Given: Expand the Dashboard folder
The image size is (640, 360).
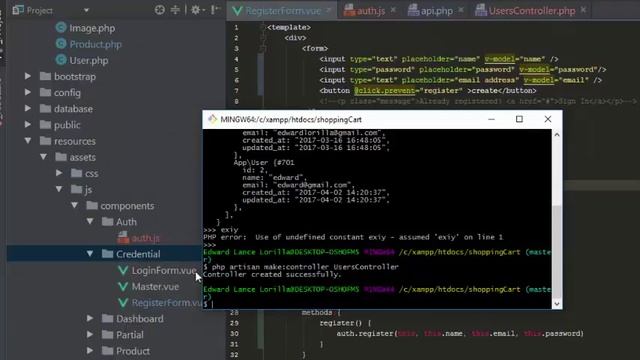Looking at the screenshot, I should pyautogui.click(x=90, y=318).
